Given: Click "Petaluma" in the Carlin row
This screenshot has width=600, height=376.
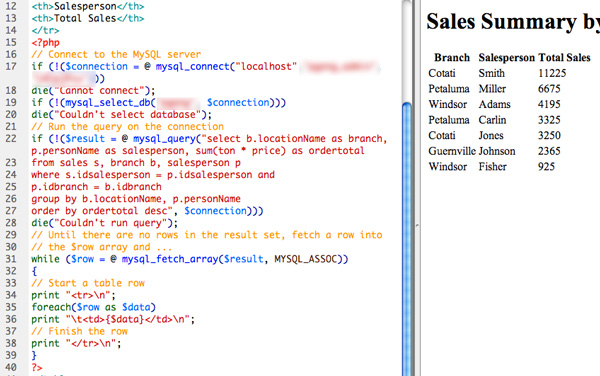Looking at the screenshot, I should click(x=449, y=120).
